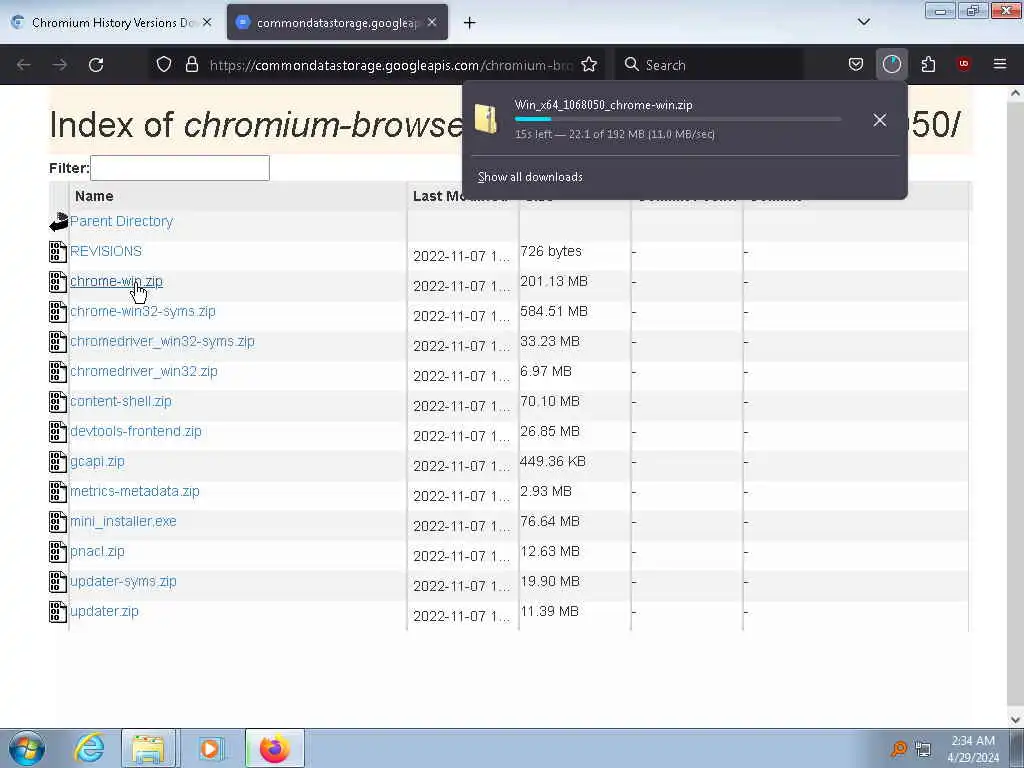Open Windows Media Player from taskbar
The image size is (1024, 768).
click(x=211, y=748)
